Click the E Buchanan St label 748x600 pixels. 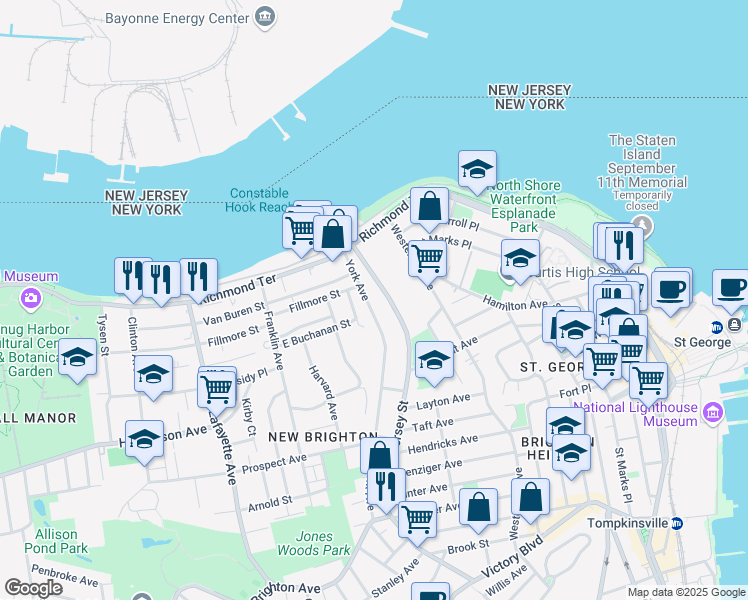point(317,334)
